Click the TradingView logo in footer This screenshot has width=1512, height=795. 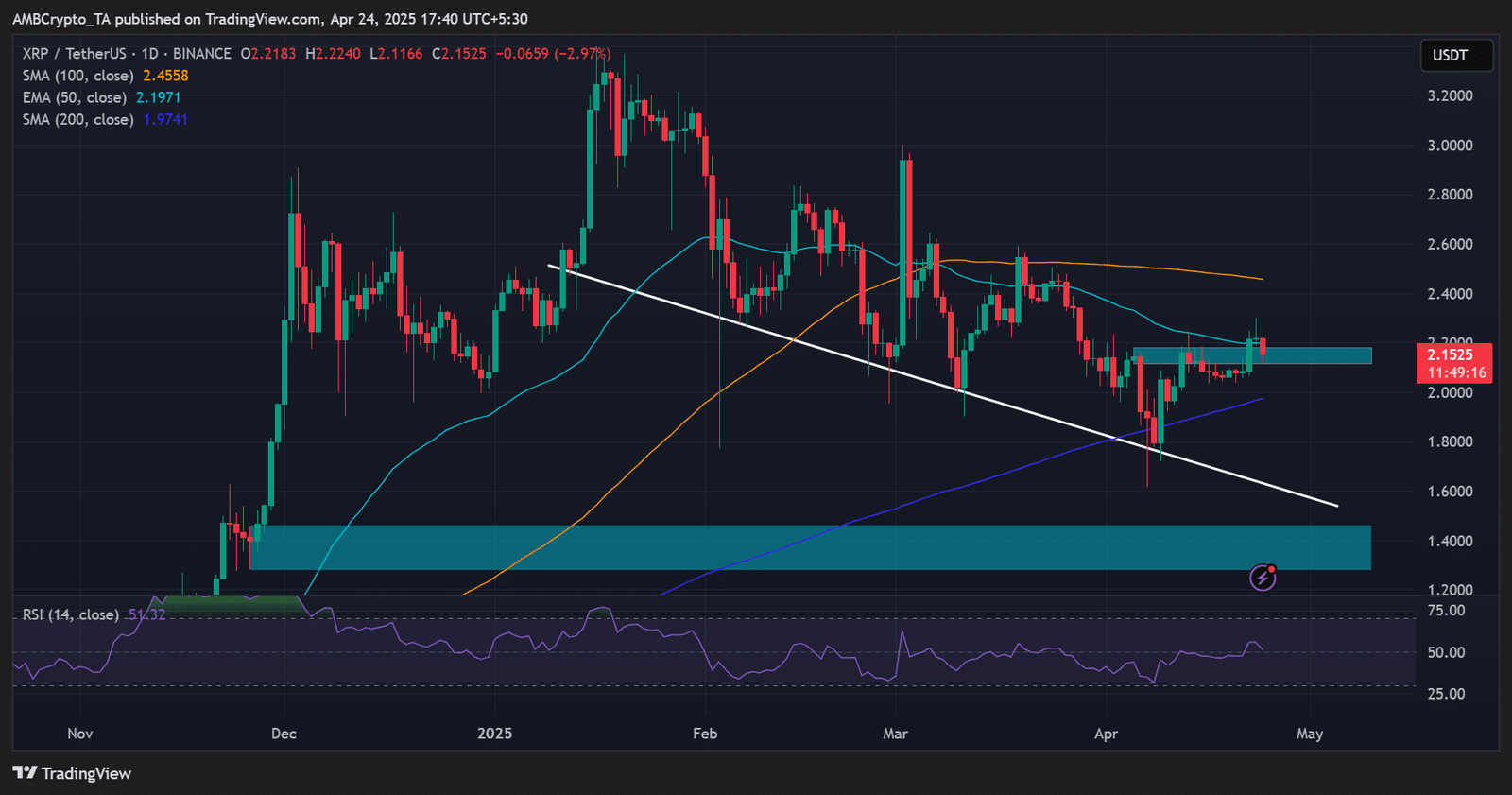pyautogui.click(x=73, y=773)
